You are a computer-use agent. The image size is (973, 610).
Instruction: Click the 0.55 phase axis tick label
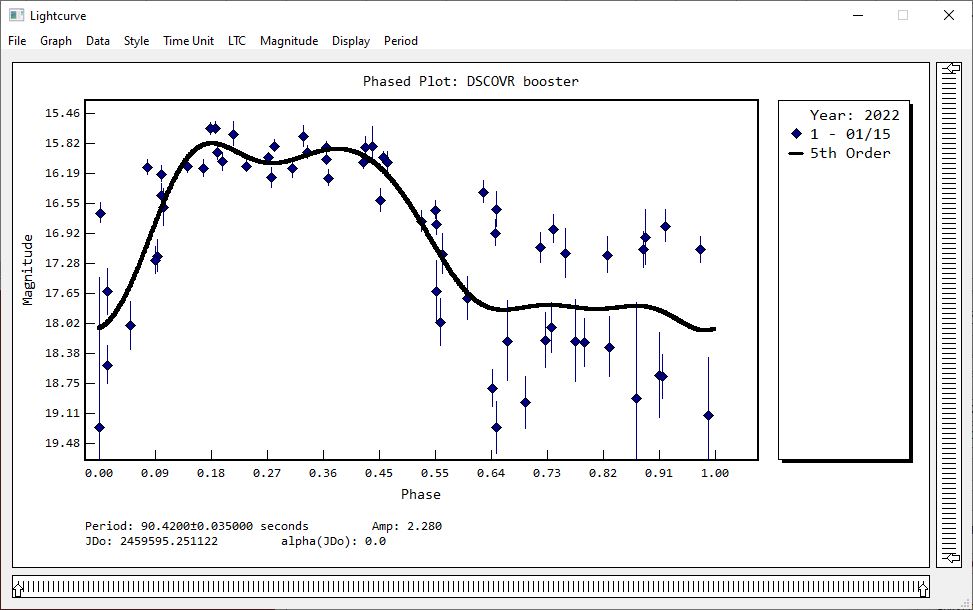pos(434,473)
